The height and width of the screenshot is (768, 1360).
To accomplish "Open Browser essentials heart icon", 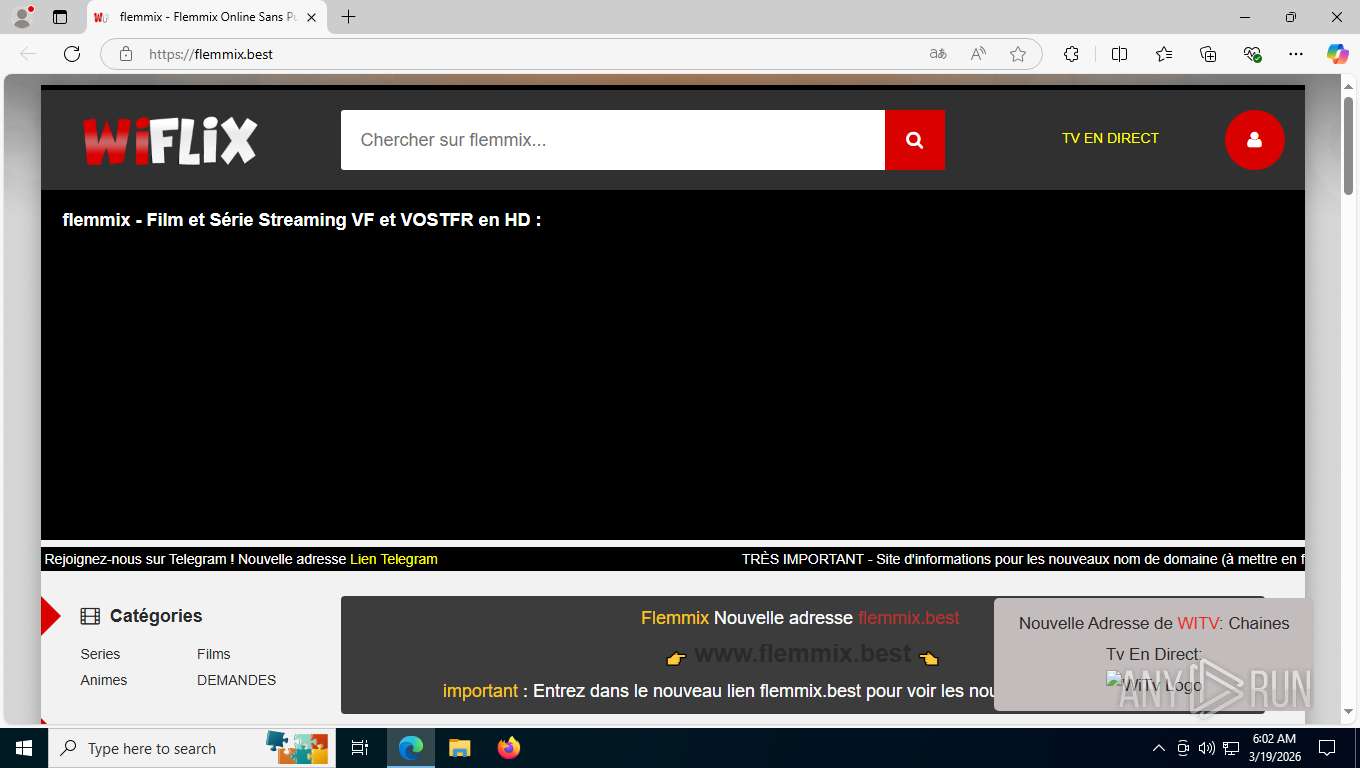I will coord(1252,54).
